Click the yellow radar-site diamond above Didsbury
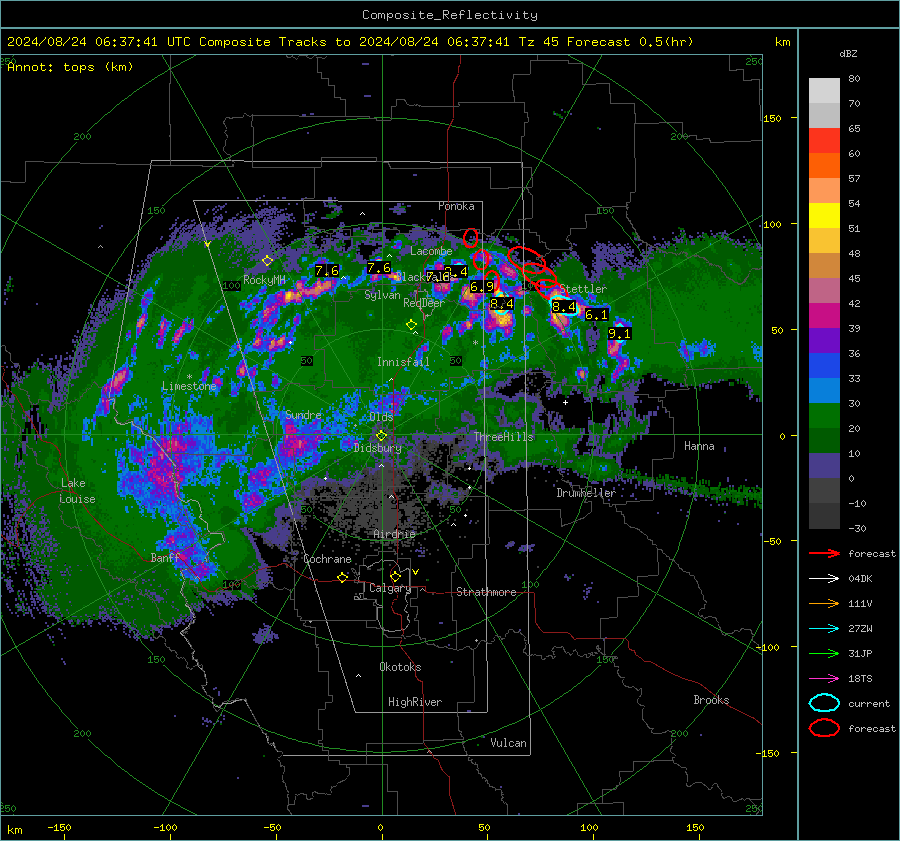The width and height of the screenshot is (900, 841). [381, 436]
